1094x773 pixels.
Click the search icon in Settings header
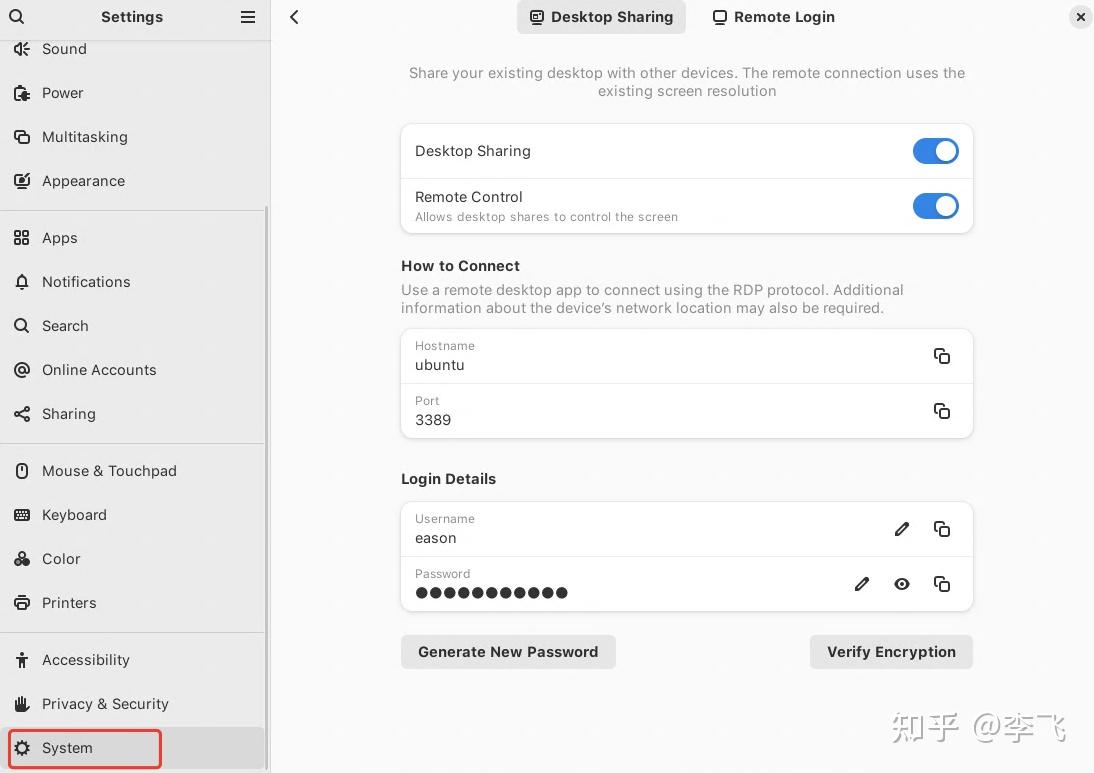(x=16, y=17)
